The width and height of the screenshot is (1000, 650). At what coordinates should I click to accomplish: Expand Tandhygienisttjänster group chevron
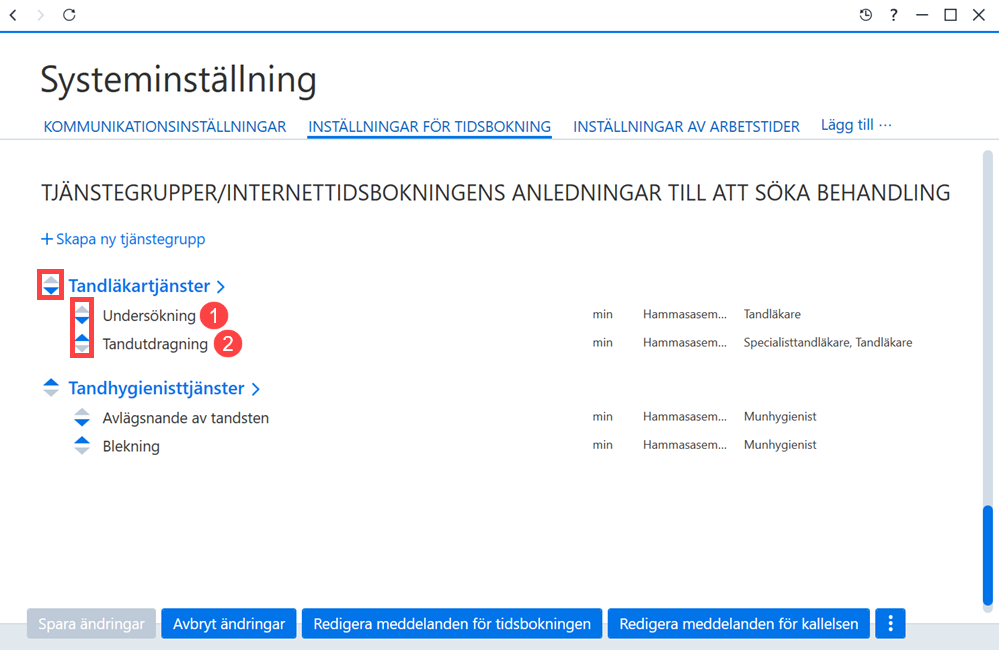coord(255,388)
